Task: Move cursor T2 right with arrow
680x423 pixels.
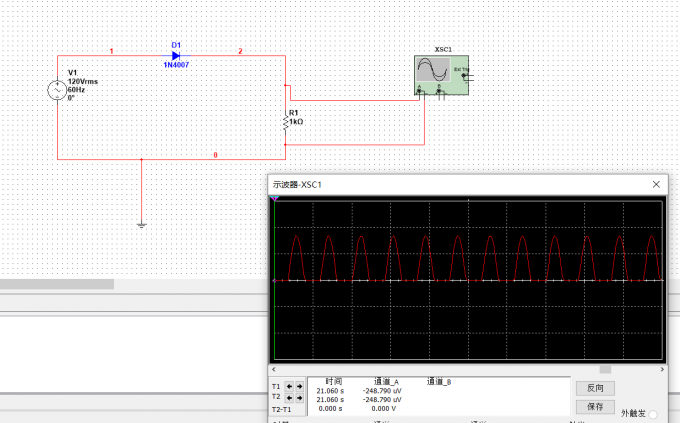Action: [299, 397]
